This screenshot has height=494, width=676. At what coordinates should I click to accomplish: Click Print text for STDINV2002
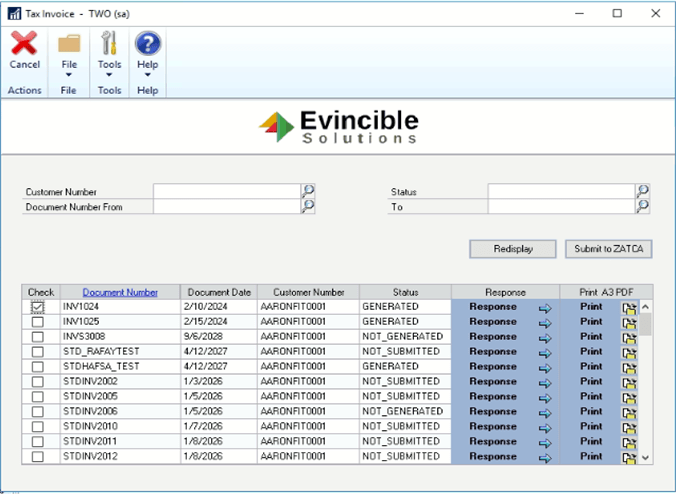click(591, 381)
